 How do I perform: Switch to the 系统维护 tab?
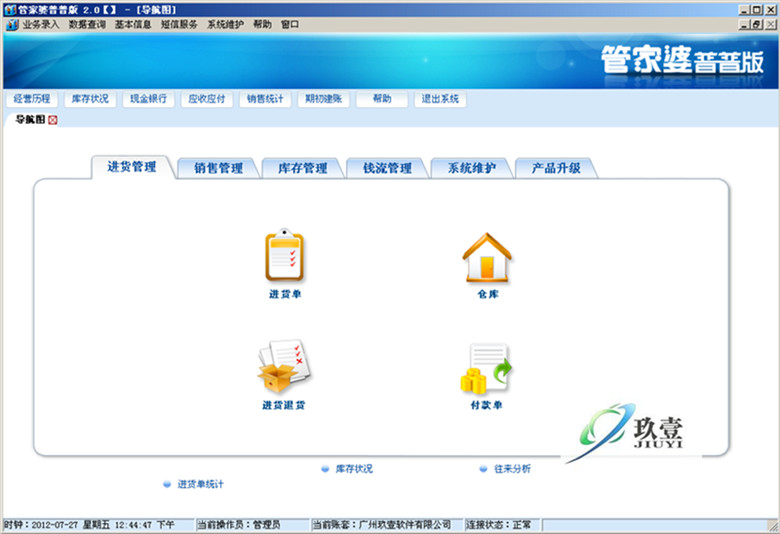tap(472, 168)
